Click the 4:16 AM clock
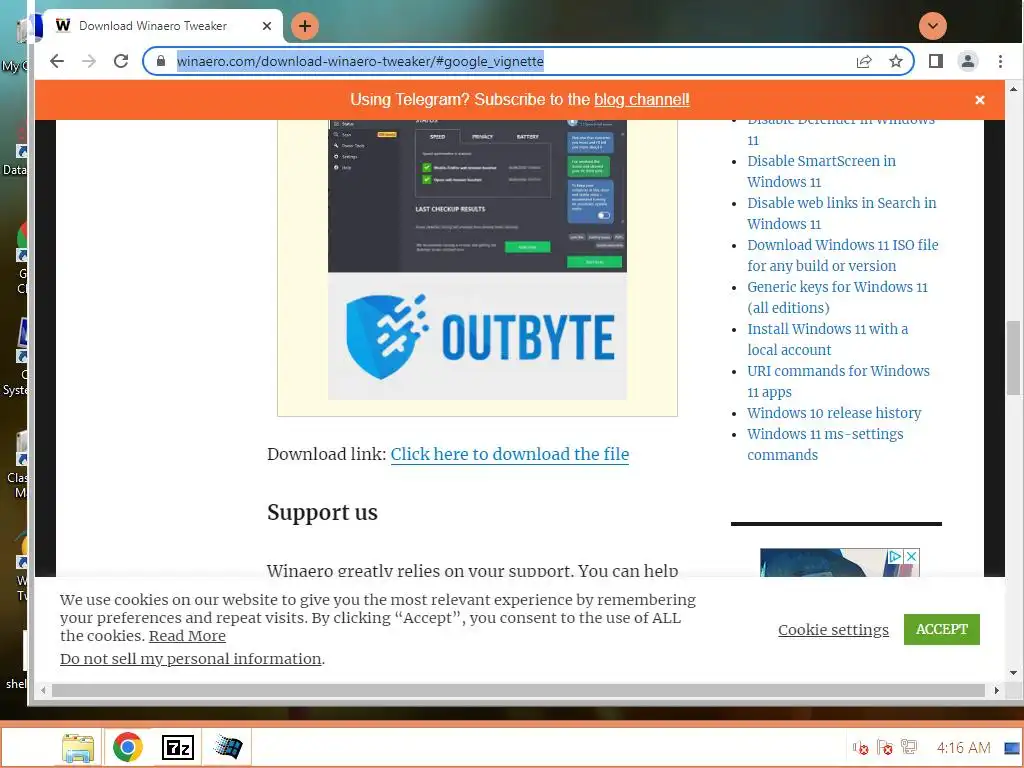1024x768 pixels. (963, 747)
